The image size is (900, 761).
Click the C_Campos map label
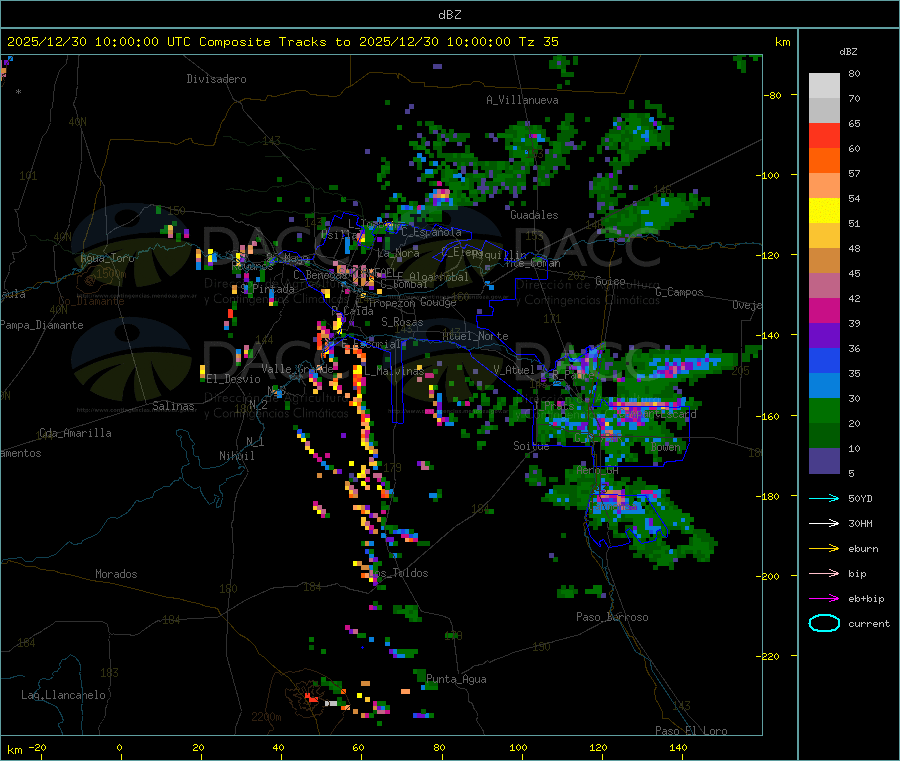point(680,292)
